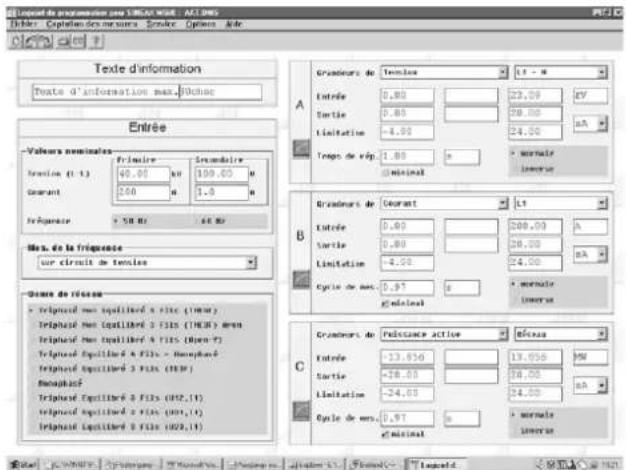626x470 pixels.
Task: Click the taskbar clock
Action: 611,465
